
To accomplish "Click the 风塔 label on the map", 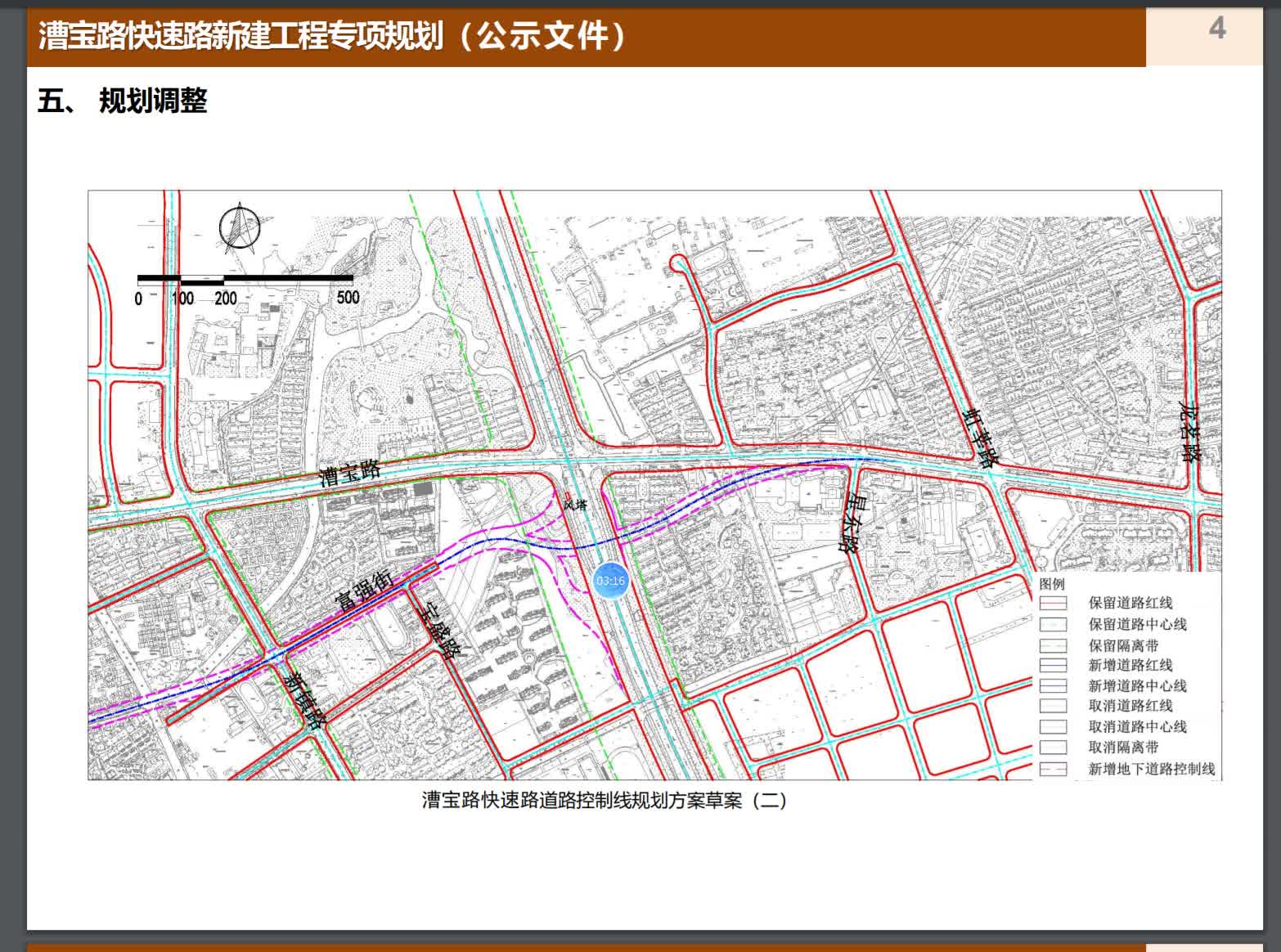I will [575, 505].
